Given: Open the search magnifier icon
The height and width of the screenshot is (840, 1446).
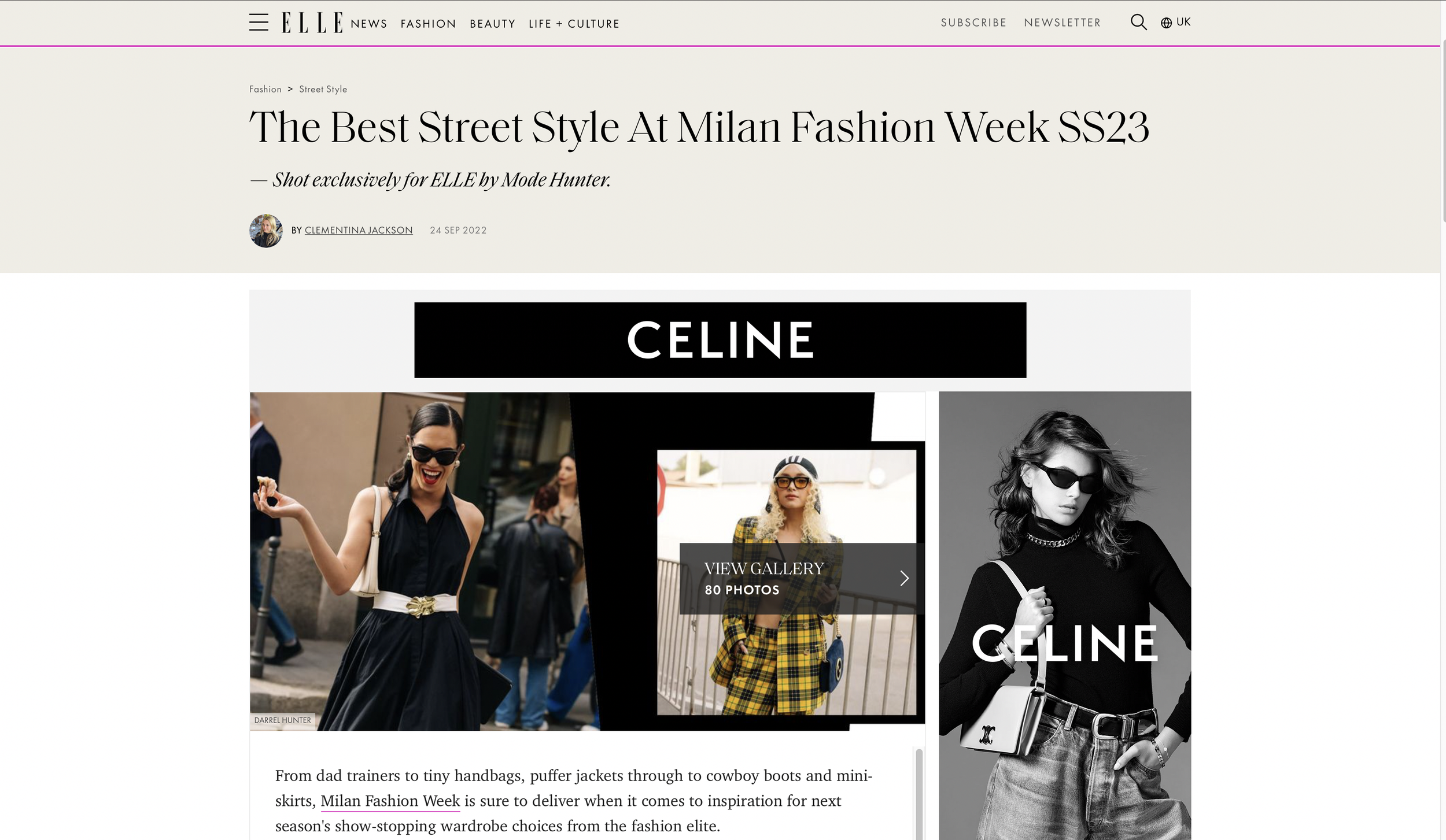Looking at the screenshot, I should 1138,23.
